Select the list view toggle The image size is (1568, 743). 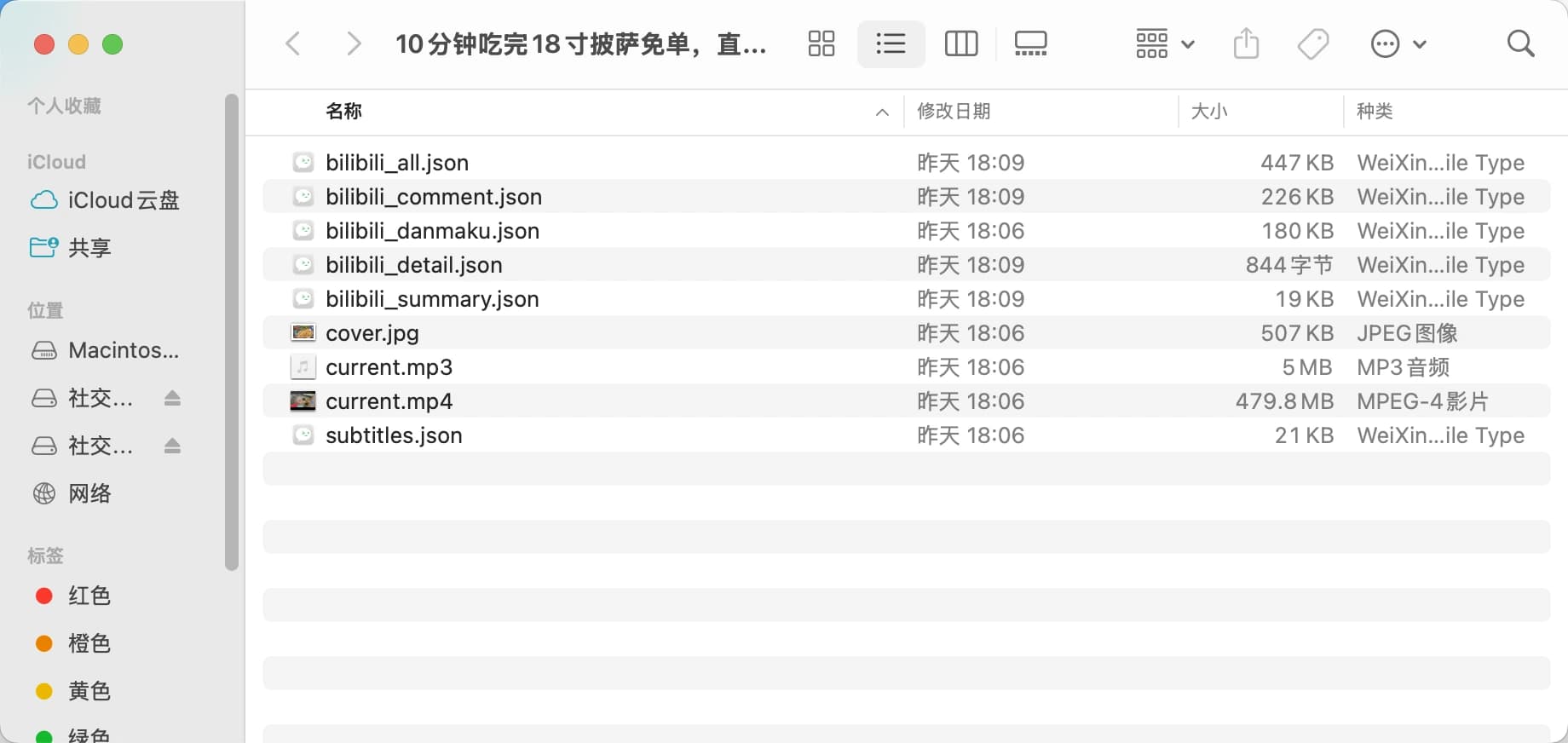(891, 43)
